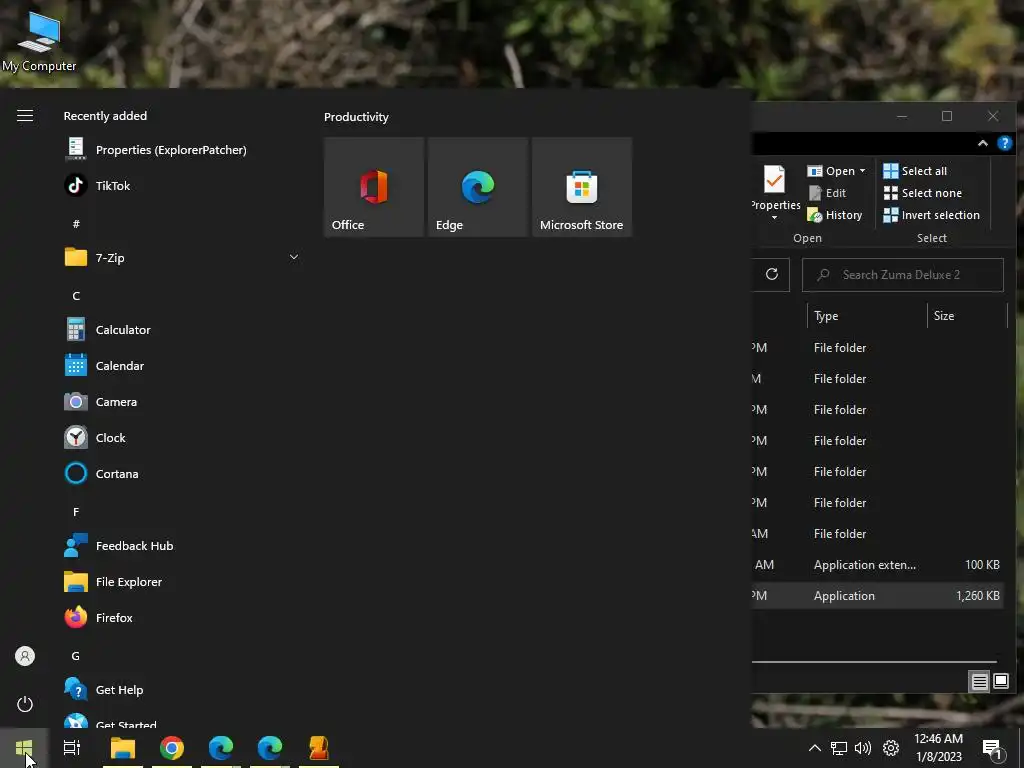The image size is (1024, 768).
Task: Open File Explorer taskbar icon
Action: click(x=123, y=748)
